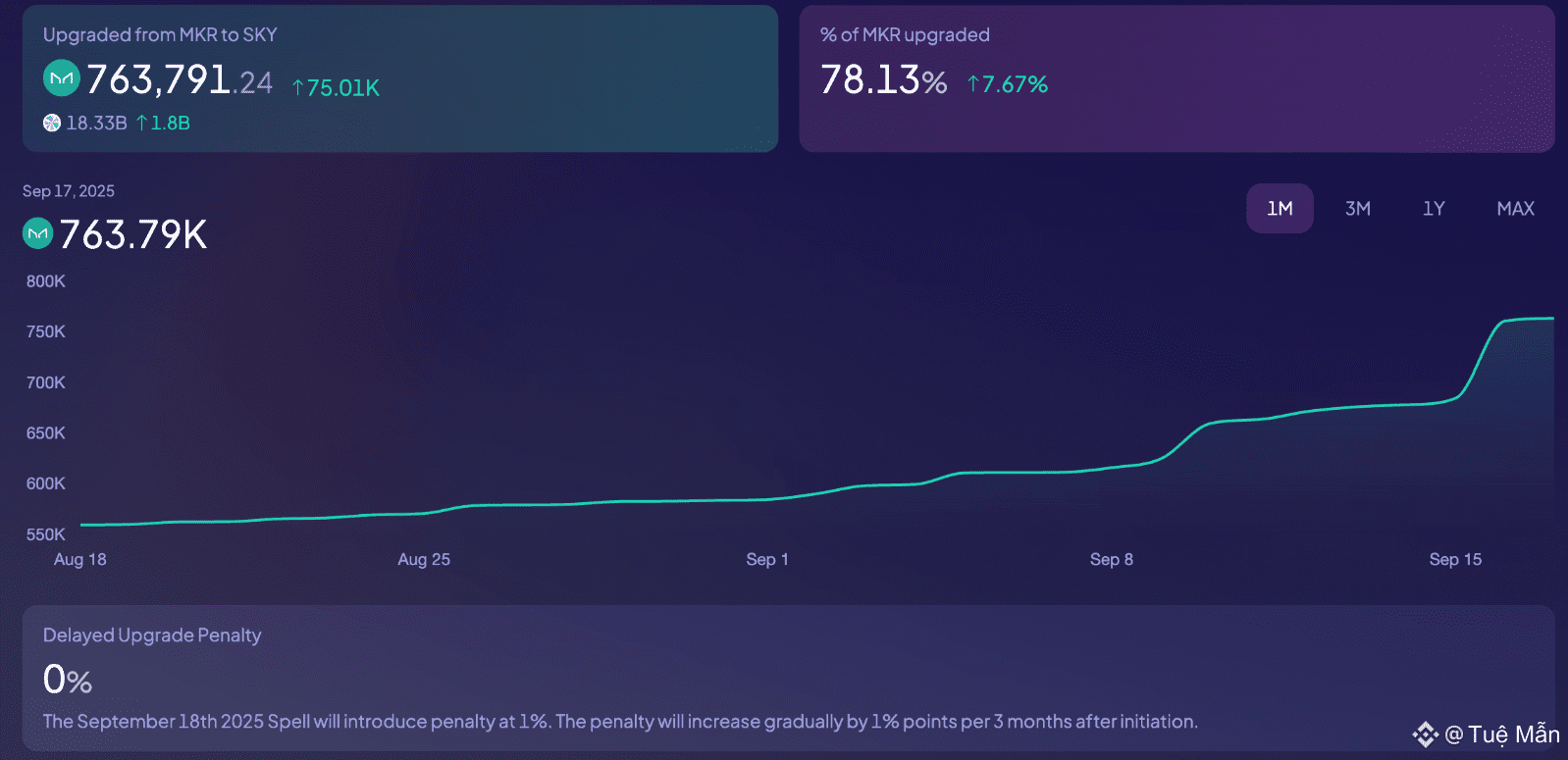Click the 550K y-axis label
The image size is (1568, 760).
pyautogui.click(x=46, y=534)
